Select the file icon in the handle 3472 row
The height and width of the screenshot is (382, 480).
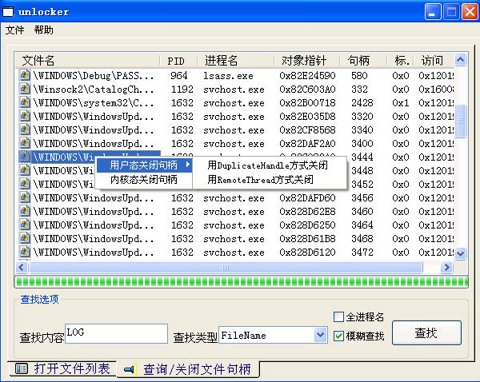tap(24, 252)
